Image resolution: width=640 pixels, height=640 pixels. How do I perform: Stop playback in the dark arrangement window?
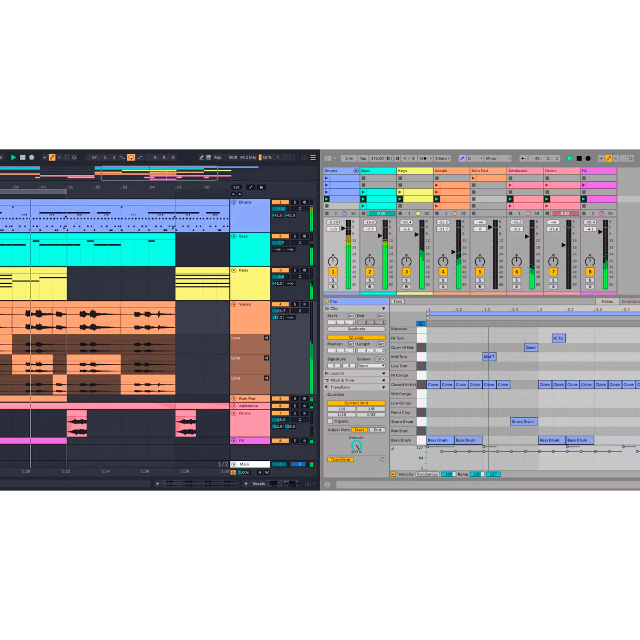coord(22,157)
